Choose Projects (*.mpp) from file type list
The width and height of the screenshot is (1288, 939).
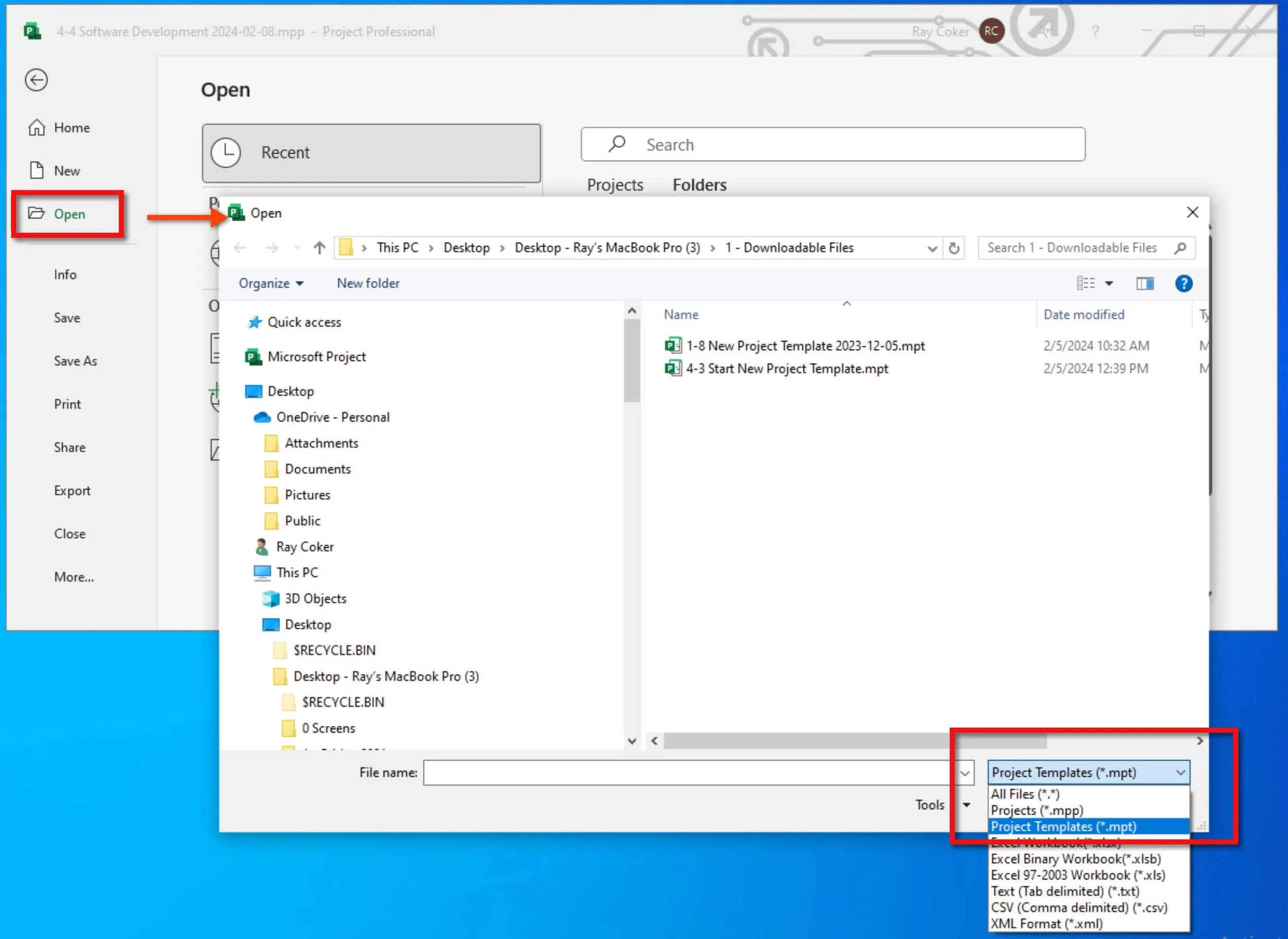pos(1036,810)
